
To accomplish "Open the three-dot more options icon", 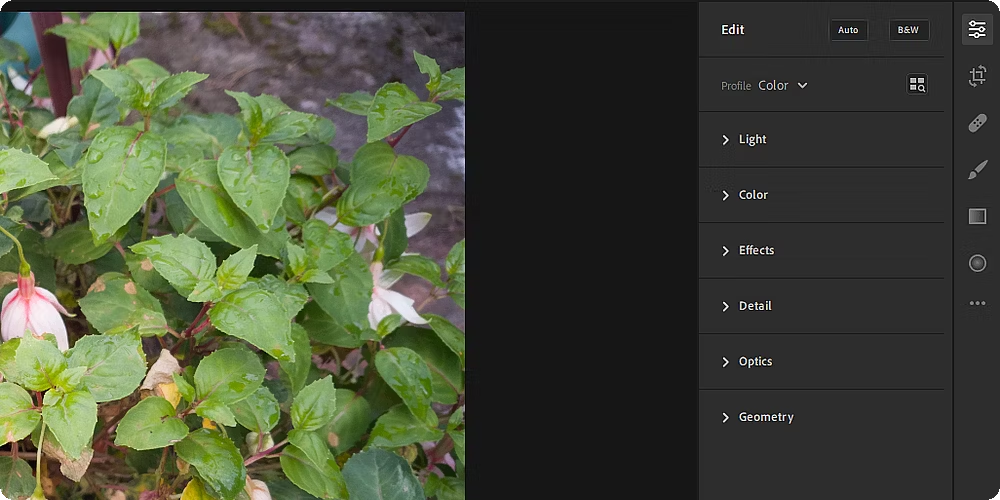I will 977,304.
